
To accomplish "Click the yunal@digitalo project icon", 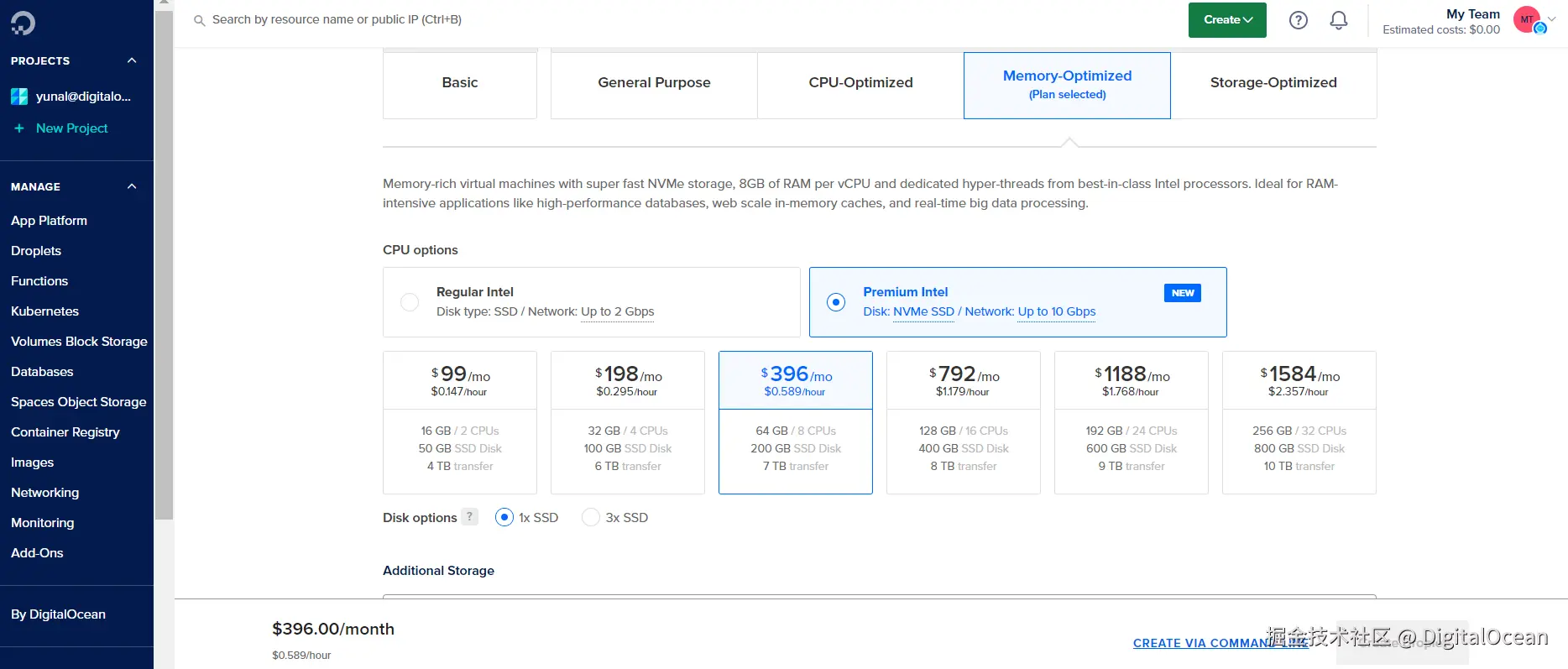I will click(x=19, y=97).
